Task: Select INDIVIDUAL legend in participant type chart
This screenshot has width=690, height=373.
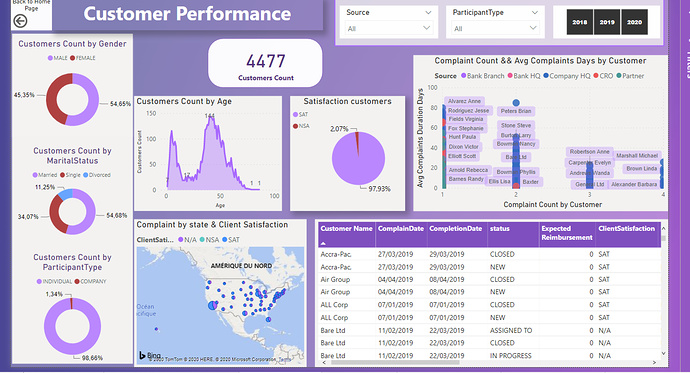Action: pyautogui.click(x=55, y=282)
